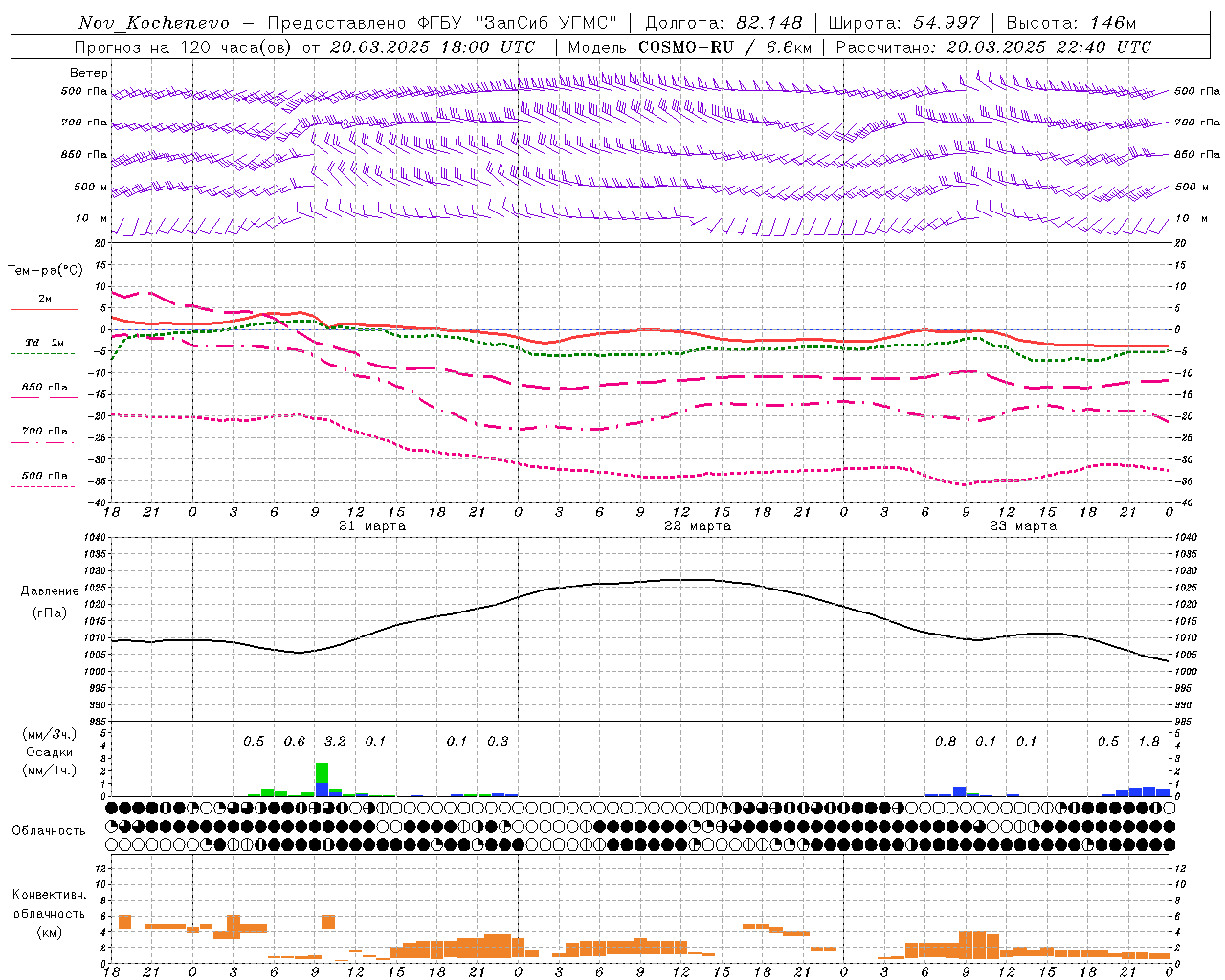Click the 'ЗапСиб УГМС' provider name in the header
1225x980 pixels.
(x=546, y=23)
